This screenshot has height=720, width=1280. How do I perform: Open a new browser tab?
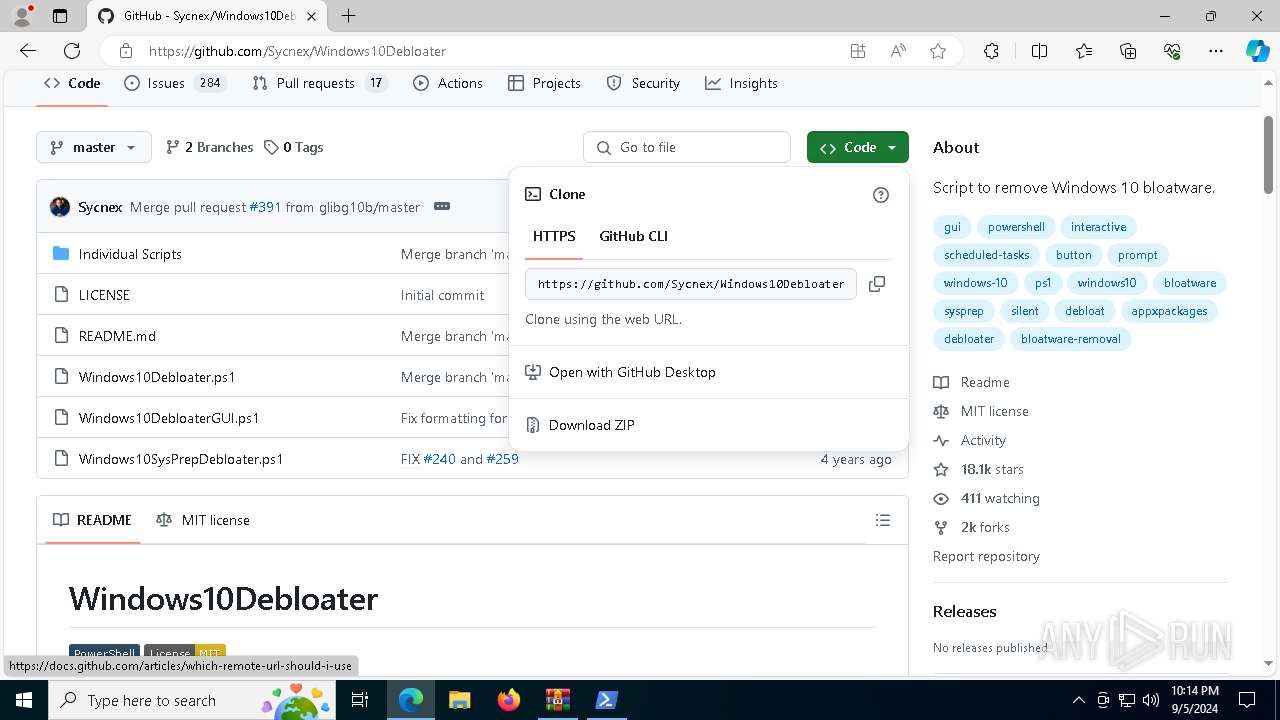(x=348, y=16)
